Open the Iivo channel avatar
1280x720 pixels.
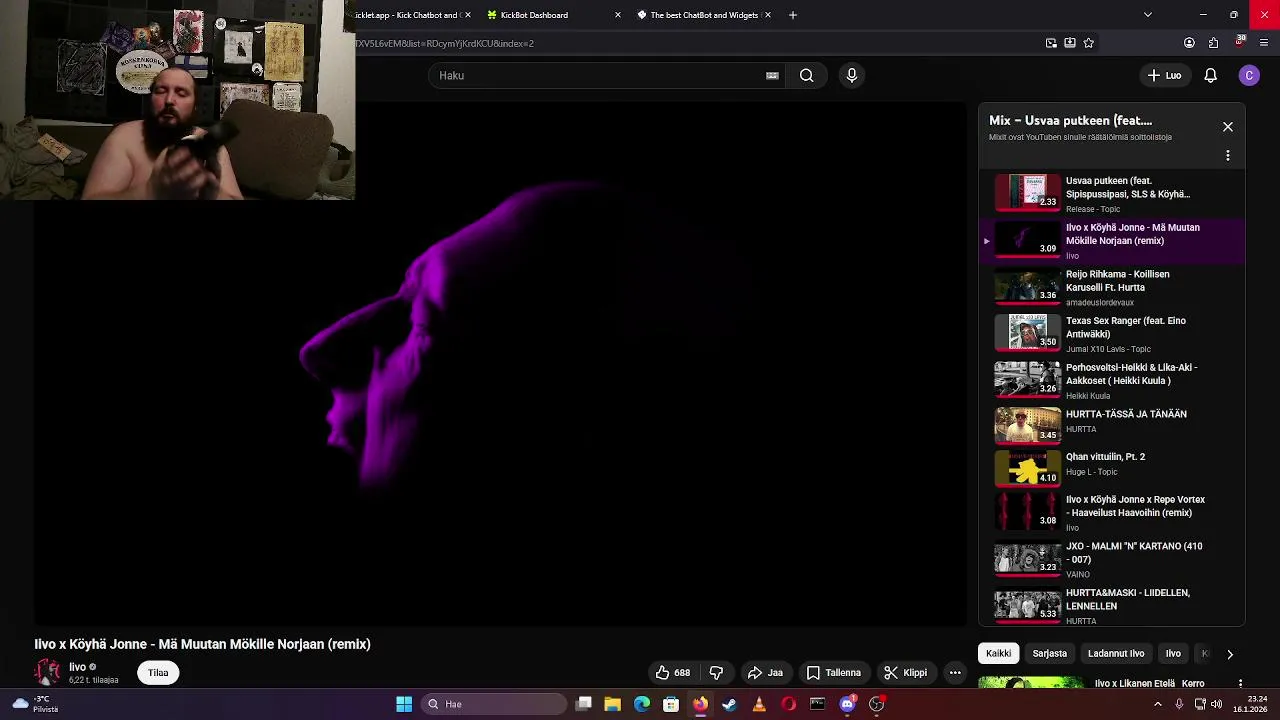47,672
